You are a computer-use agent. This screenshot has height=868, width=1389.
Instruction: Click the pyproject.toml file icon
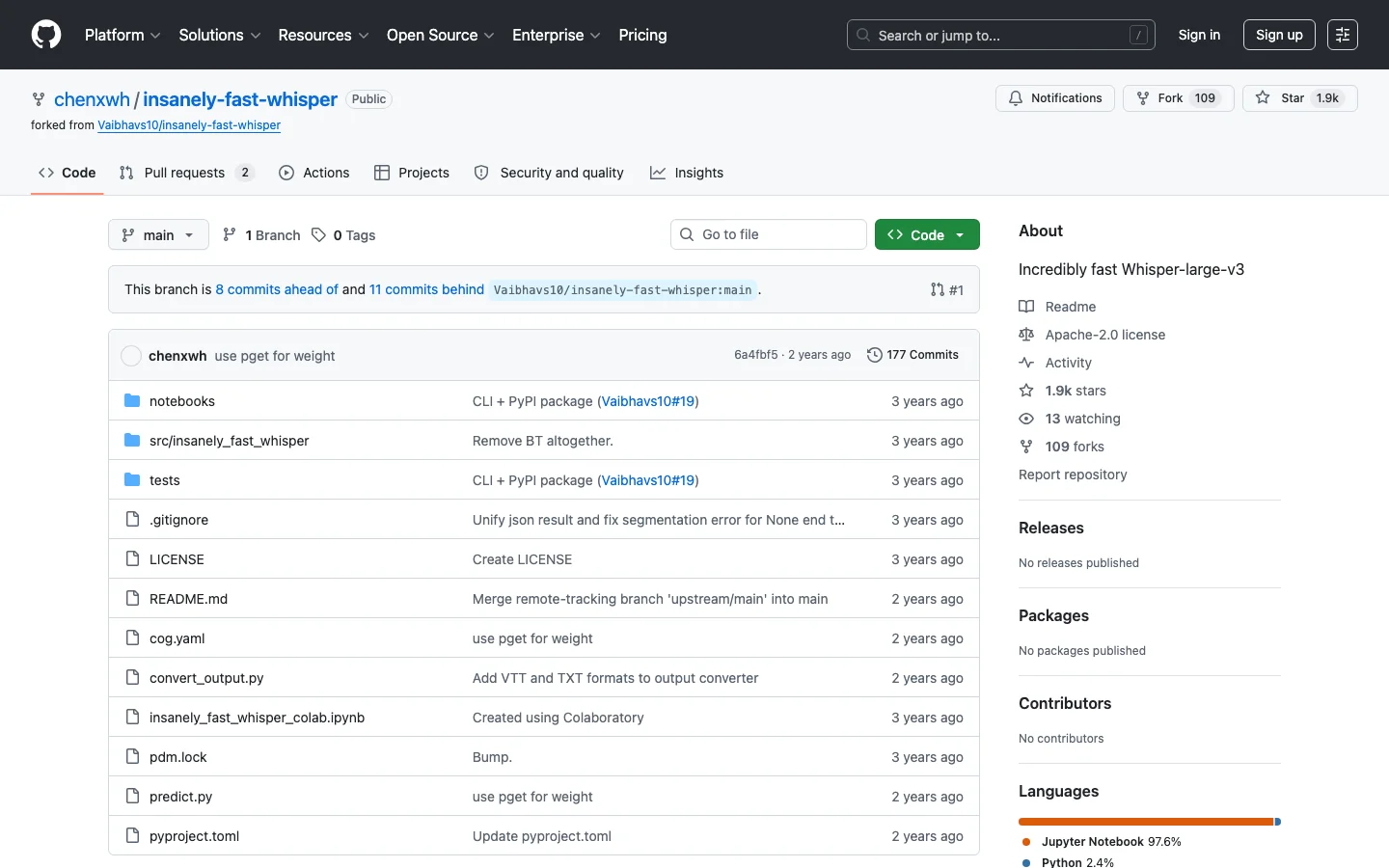(132, 835)
